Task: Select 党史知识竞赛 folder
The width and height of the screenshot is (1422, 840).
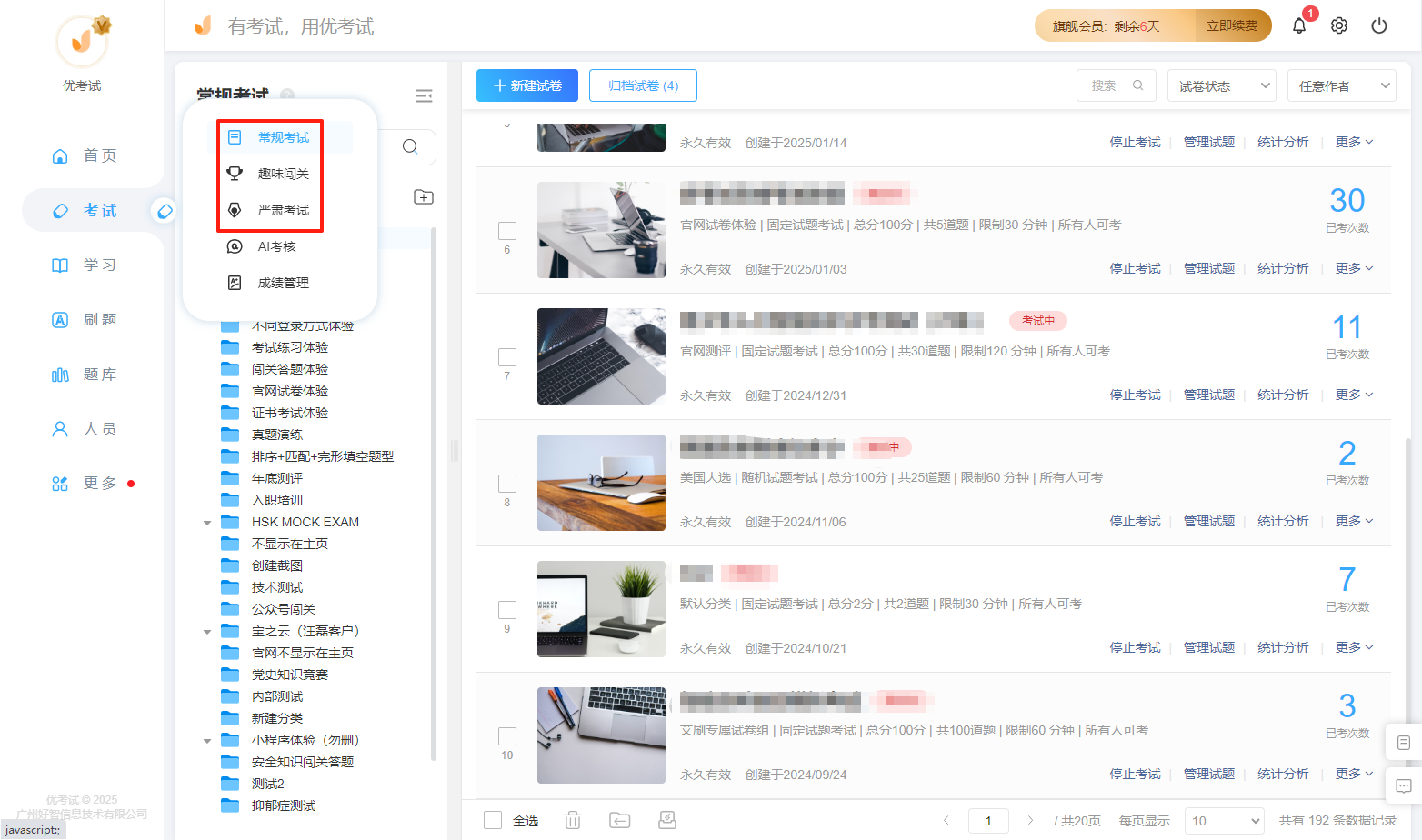Action: coord(289,675)
